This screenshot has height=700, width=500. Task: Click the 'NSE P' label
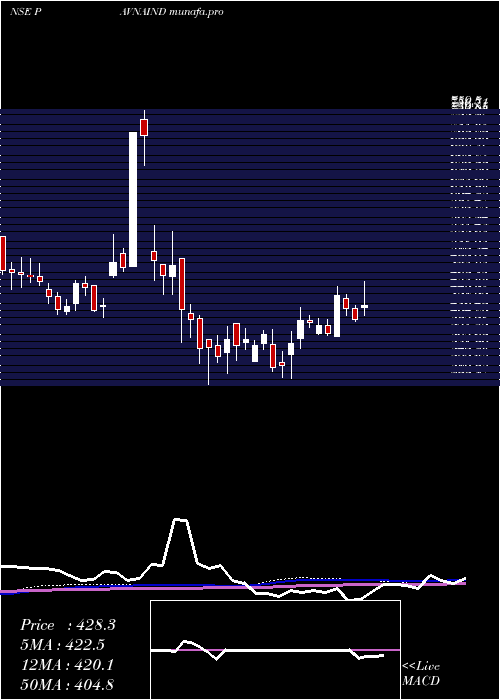26,12
